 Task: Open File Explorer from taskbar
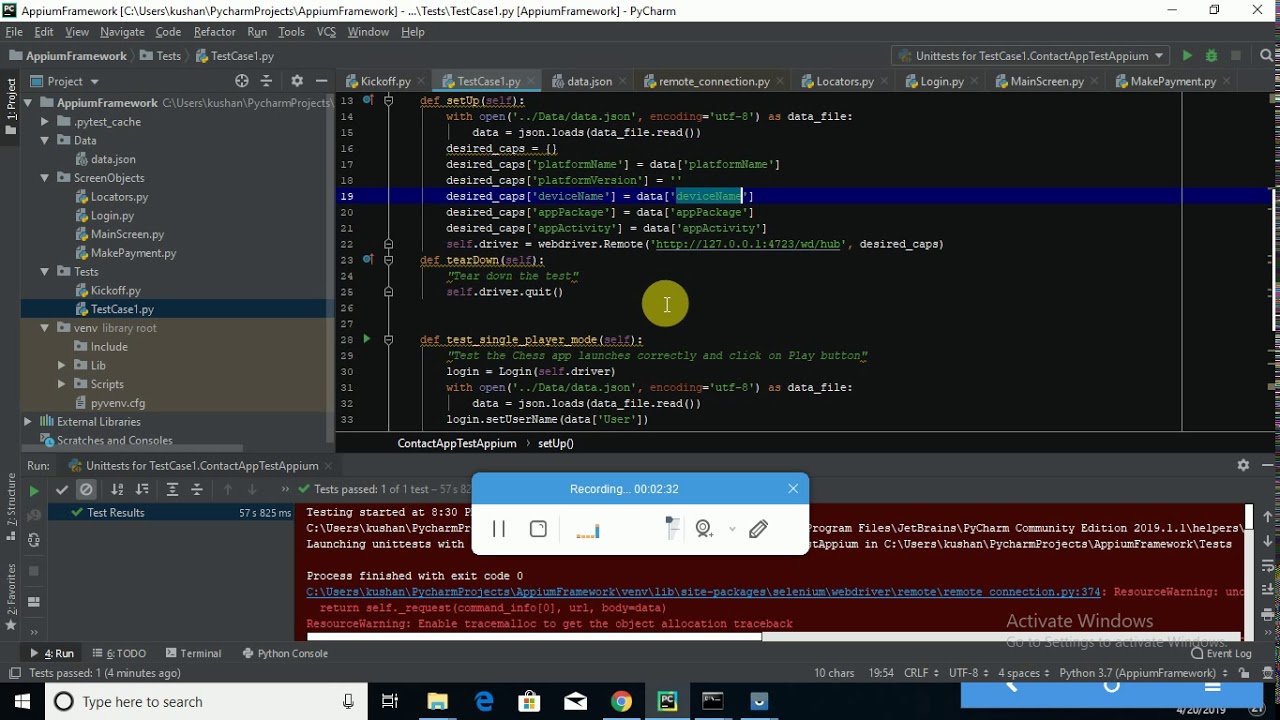pyautogui.click(x=437, y=702)
